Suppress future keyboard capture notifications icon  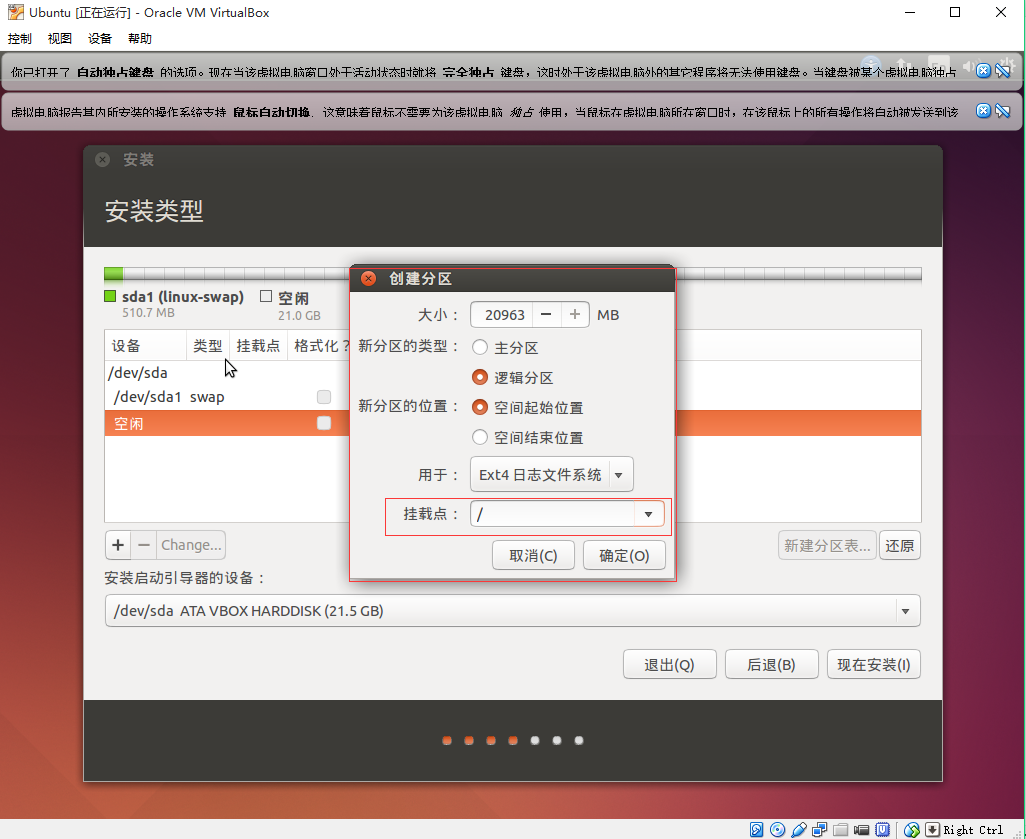tap(1002, 71)
